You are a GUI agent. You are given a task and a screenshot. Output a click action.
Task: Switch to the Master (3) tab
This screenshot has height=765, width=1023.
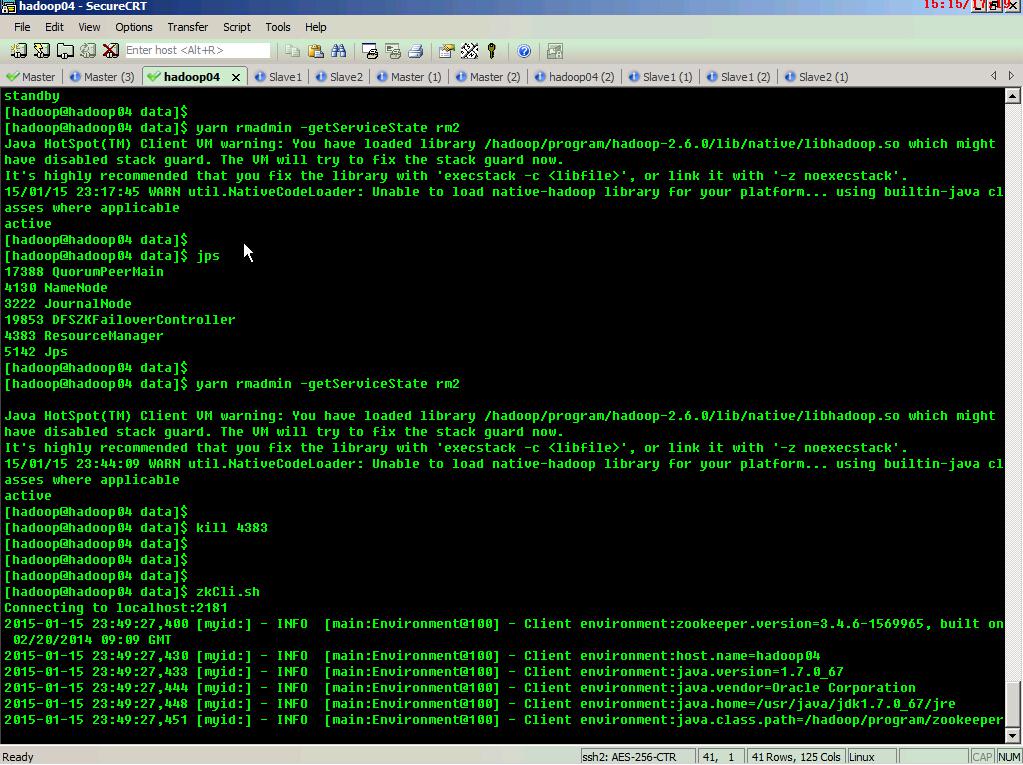[102, 77]
